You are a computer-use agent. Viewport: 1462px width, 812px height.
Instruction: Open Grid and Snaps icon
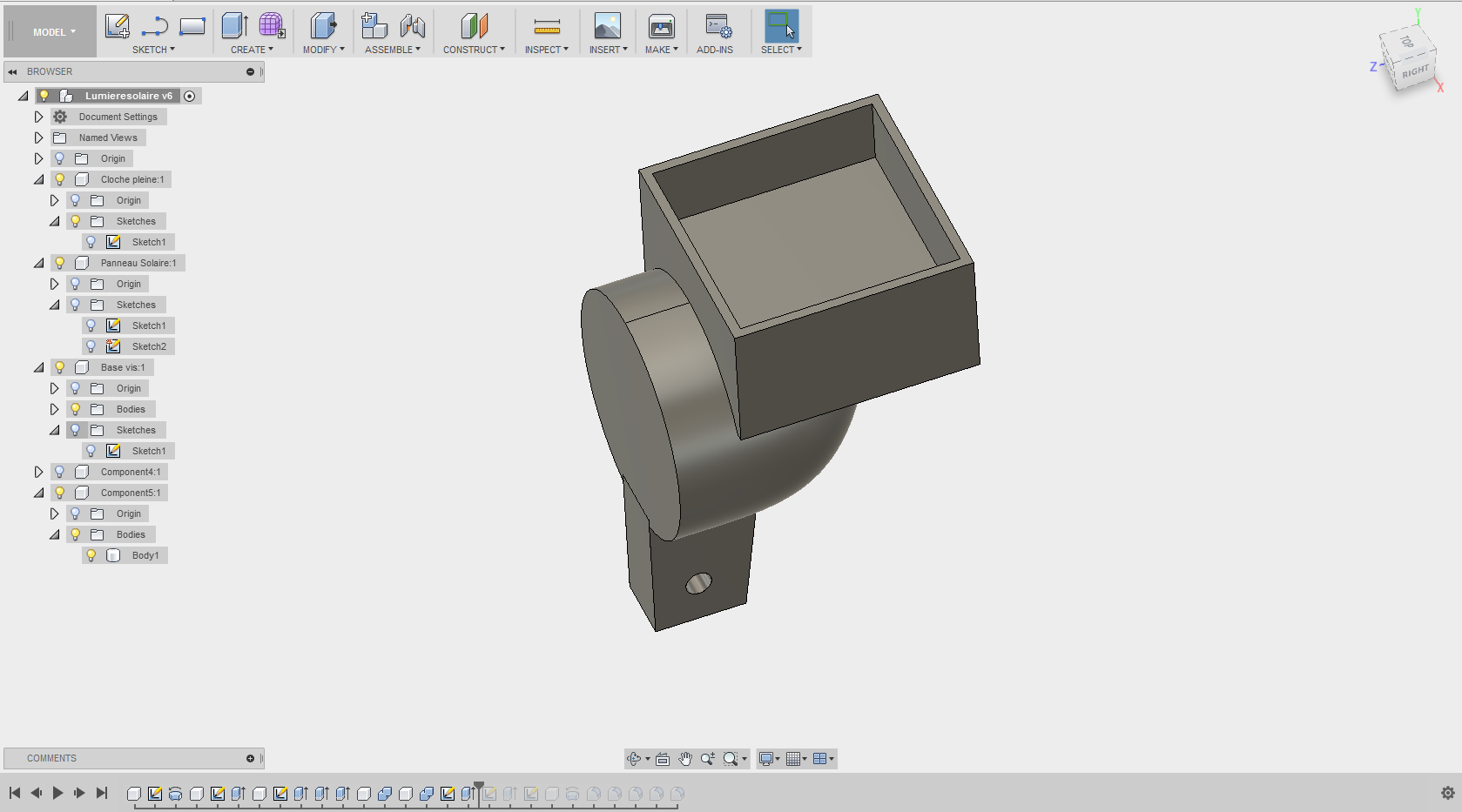[792, 759]
